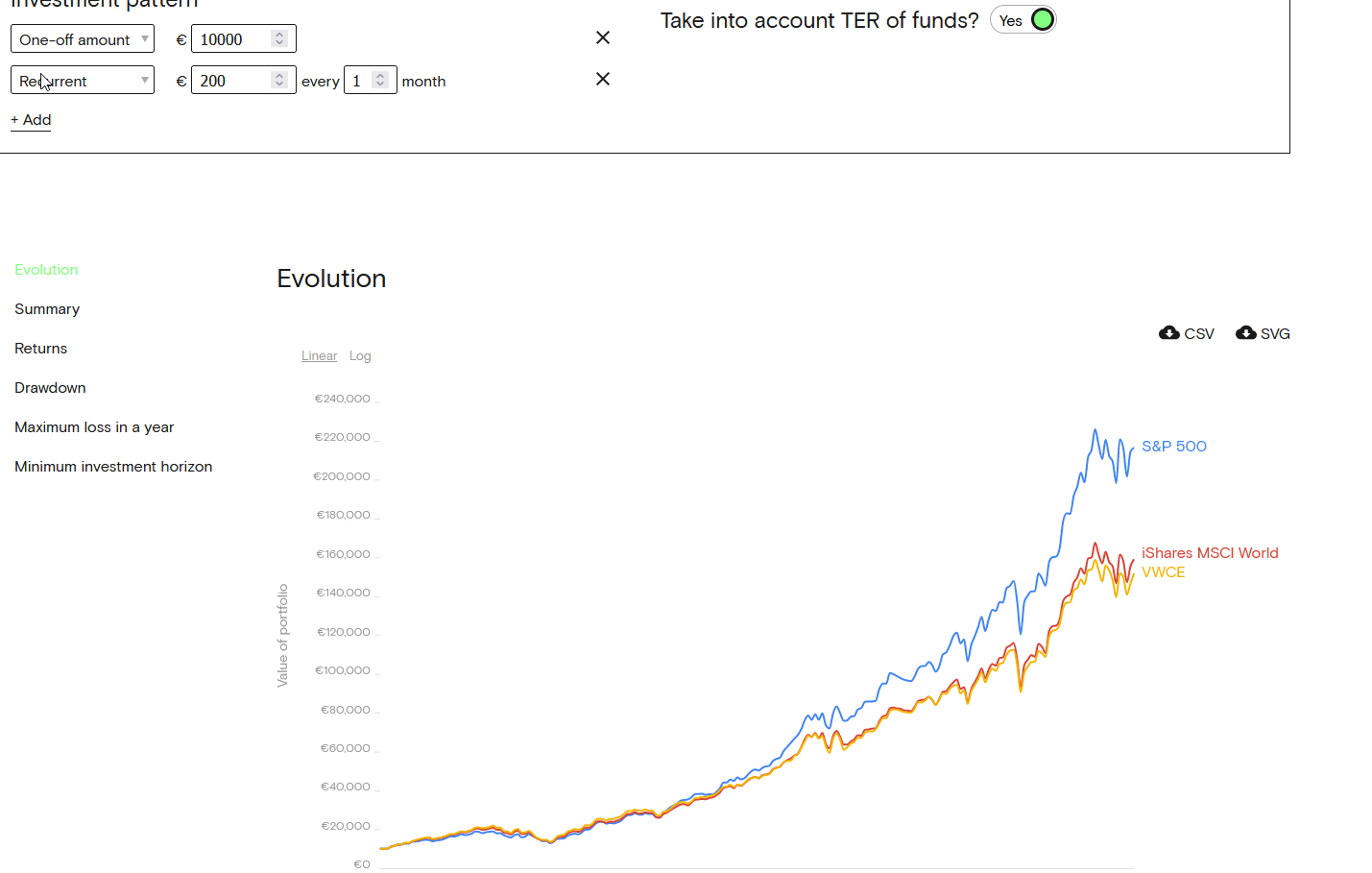Click stepper on the 10000 amount field
Viewport: 1372px width, 873px height.
click(279, 38)
